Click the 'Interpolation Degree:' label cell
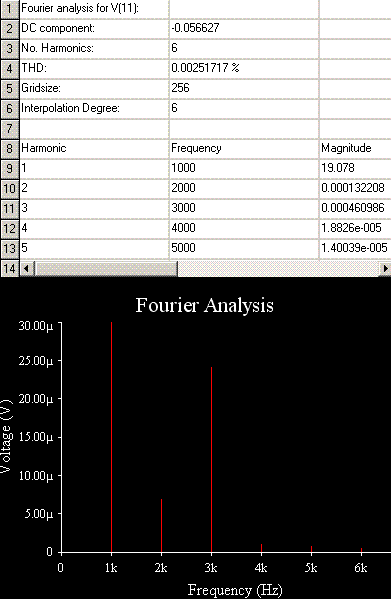This screenshot has width=391, height=599. point(94,108)
